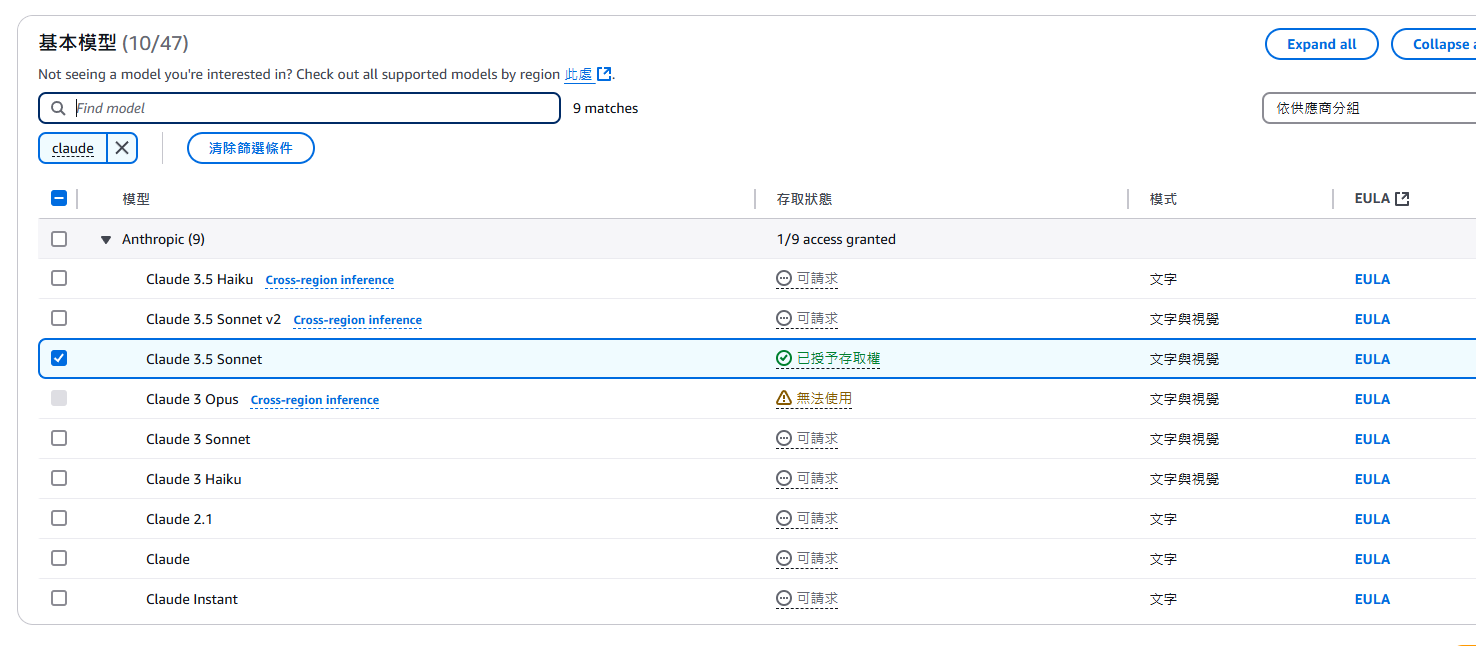Click the status icon for Claude 2.1

[784, 519]
